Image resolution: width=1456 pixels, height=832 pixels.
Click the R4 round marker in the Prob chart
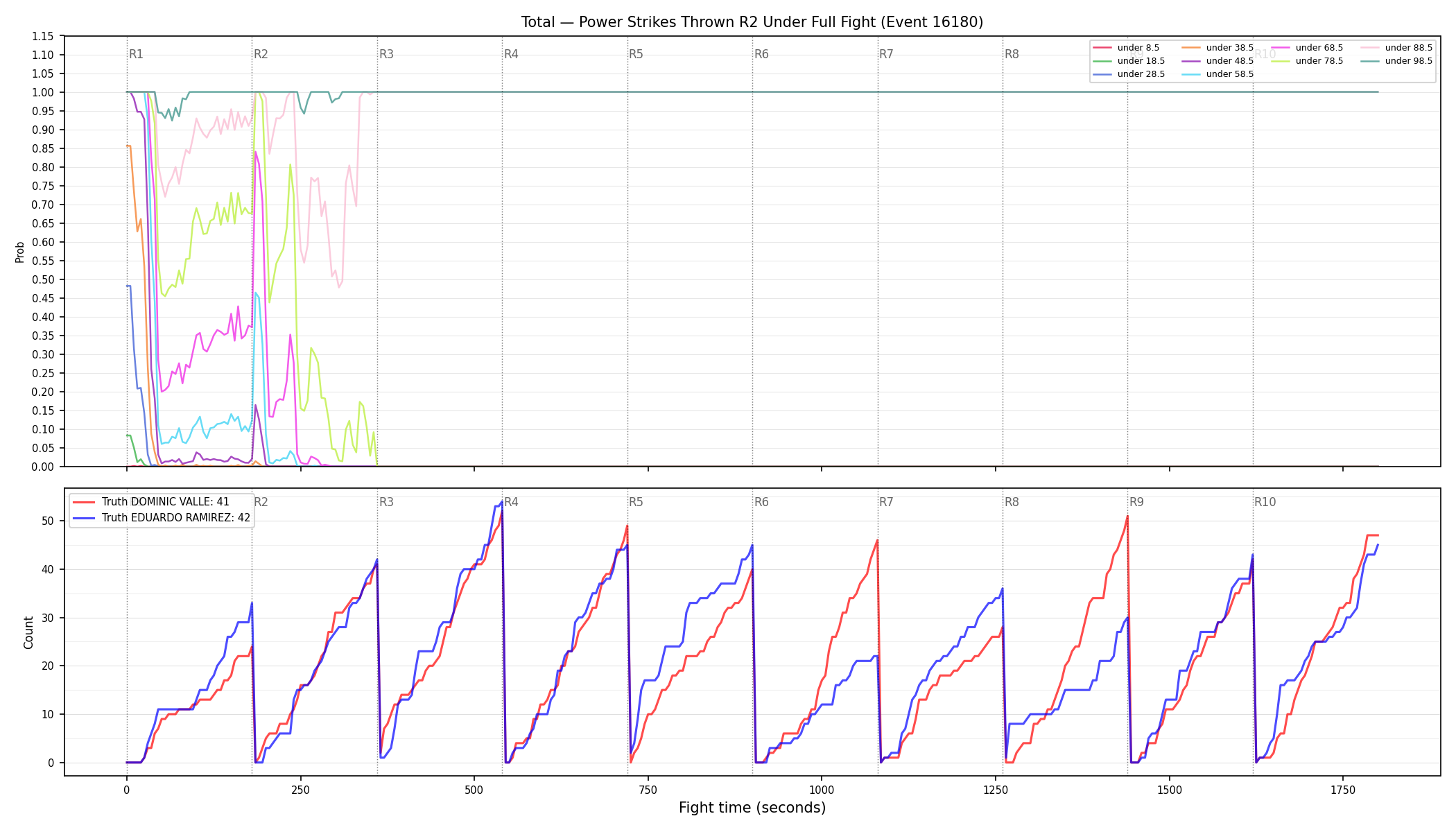click(511, 54)
